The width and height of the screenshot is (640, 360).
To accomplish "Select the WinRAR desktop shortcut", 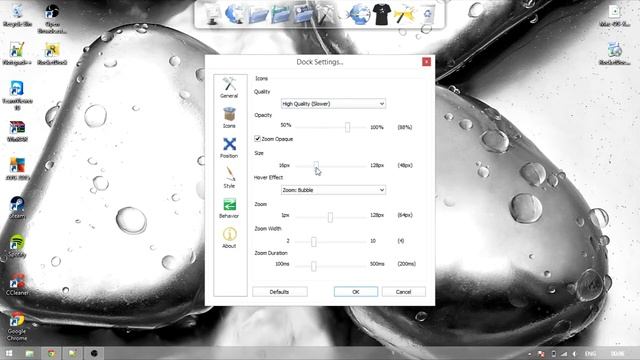I will pyautogui.click(x=17, y=131).
